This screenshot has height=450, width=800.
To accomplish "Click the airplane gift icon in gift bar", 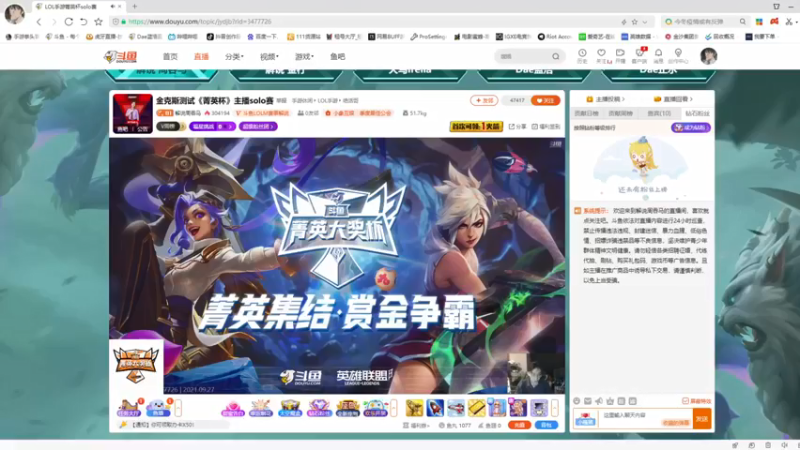I will point(456,408).
